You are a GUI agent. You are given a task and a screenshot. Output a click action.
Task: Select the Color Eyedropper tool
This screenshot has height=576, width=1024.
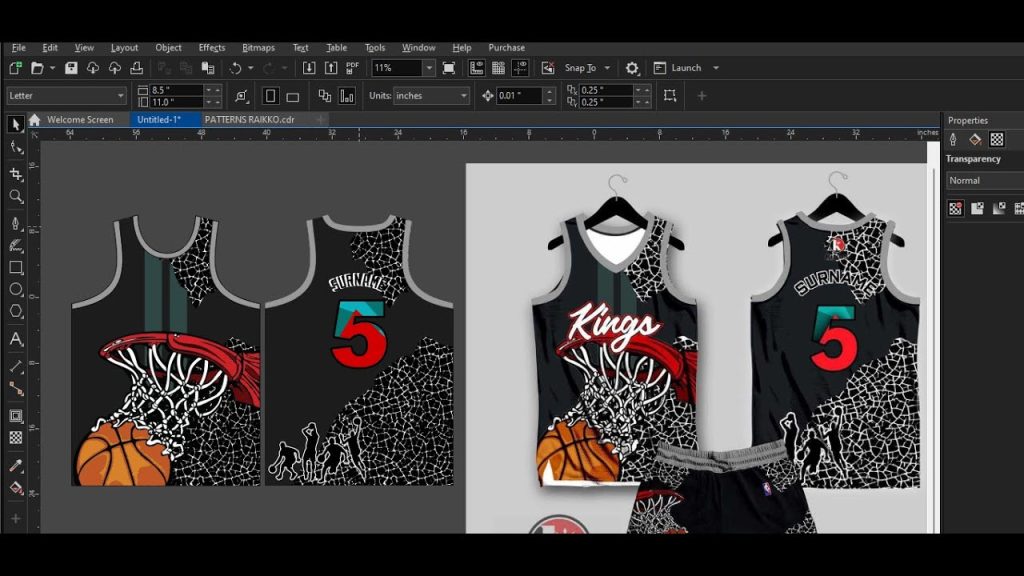point(16,466)
